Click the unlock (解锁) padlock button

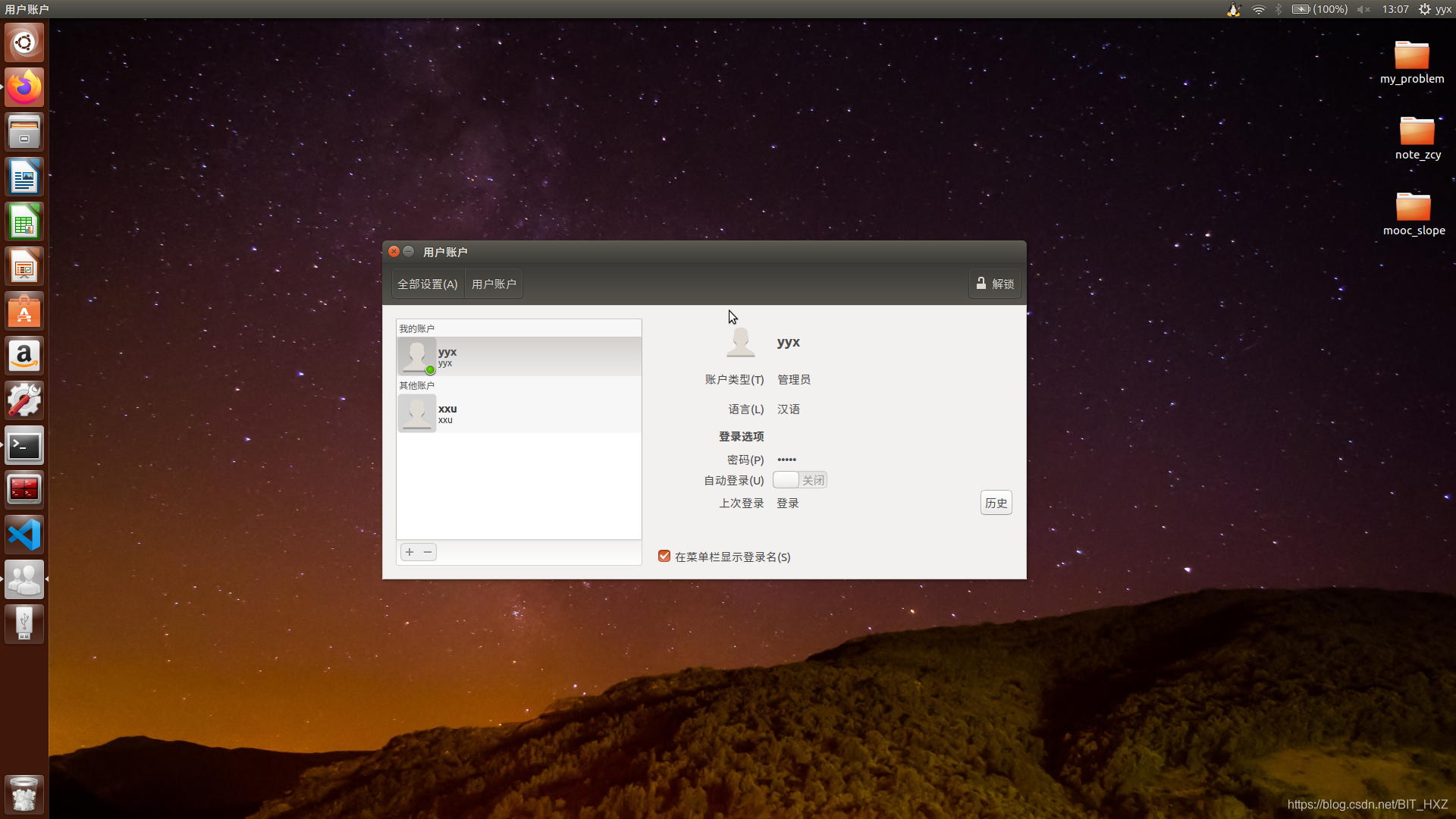[x=995, y=284]
